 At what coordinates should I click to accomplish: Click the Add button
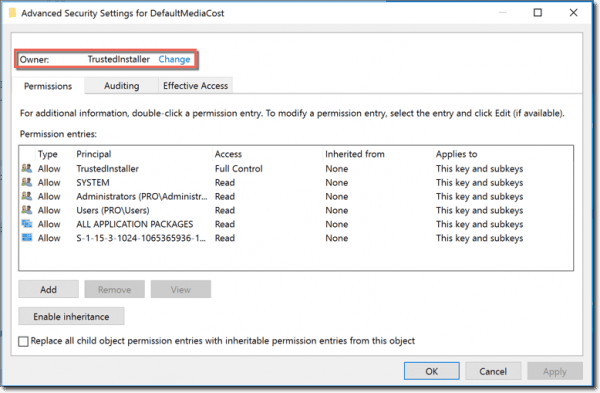[x=49, y=289]
